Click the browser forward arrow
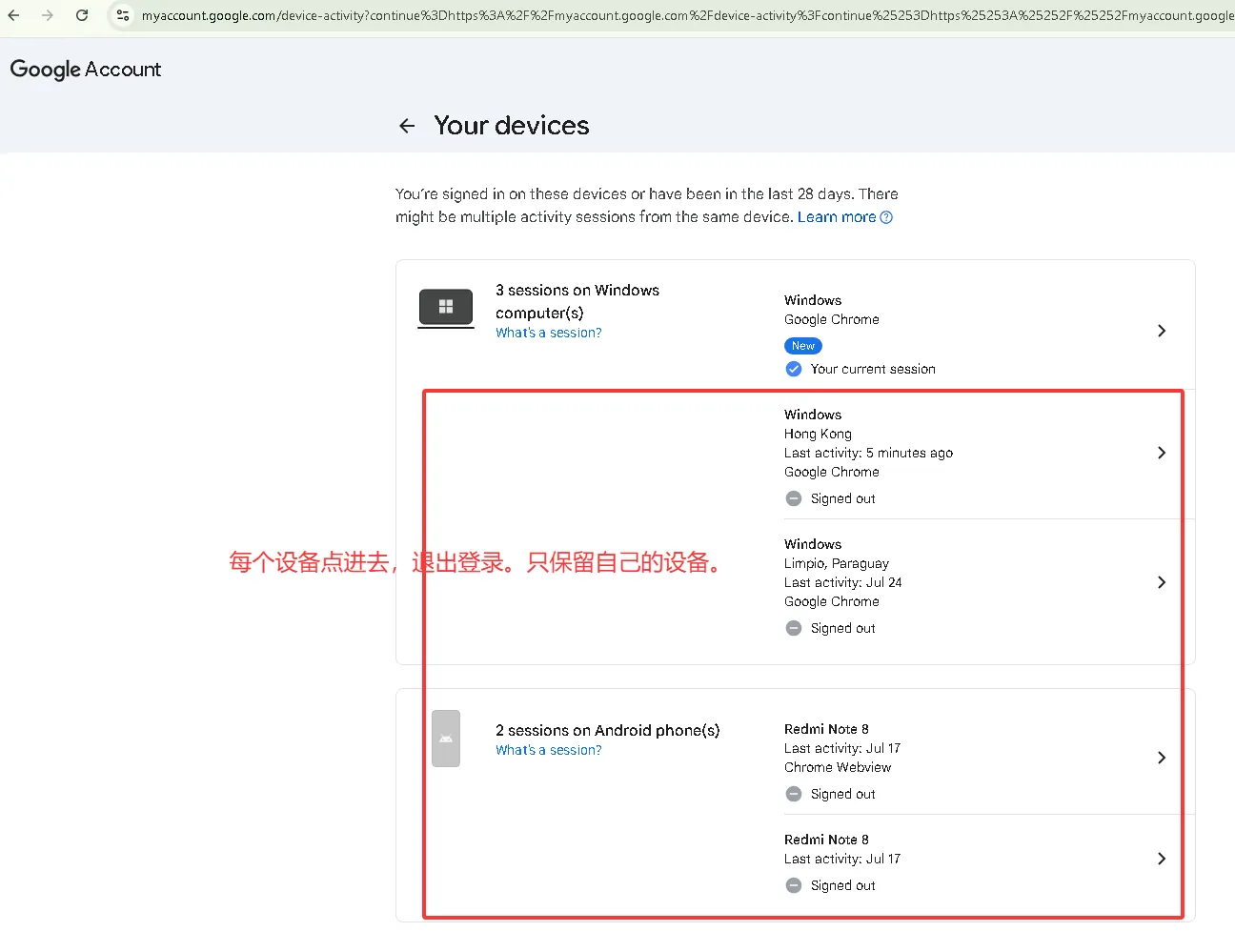This screenshot has width=1235, height=952. [x=48, y=15]
